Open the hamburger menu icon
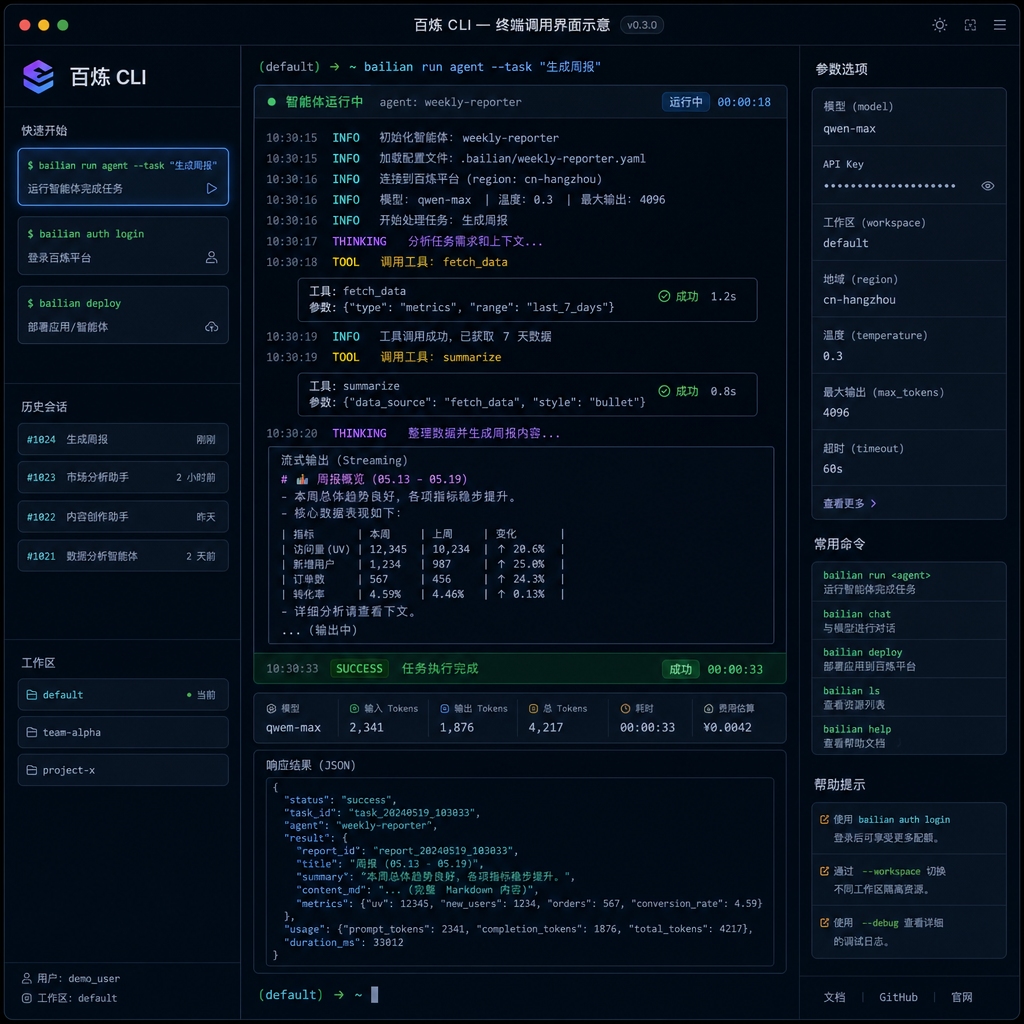The width and height of the screenshot is (1024, 1024). [x=999, y=25]
